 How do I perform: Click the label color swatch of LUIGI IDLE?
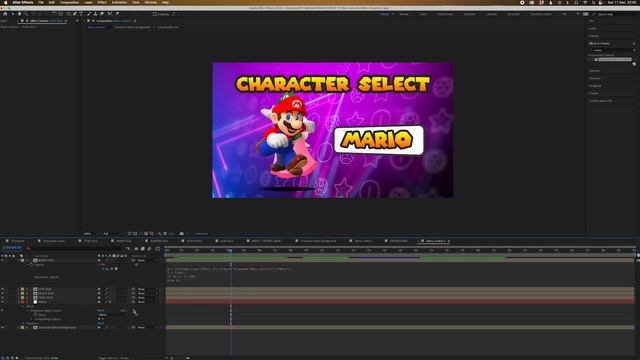coord(22,289)
